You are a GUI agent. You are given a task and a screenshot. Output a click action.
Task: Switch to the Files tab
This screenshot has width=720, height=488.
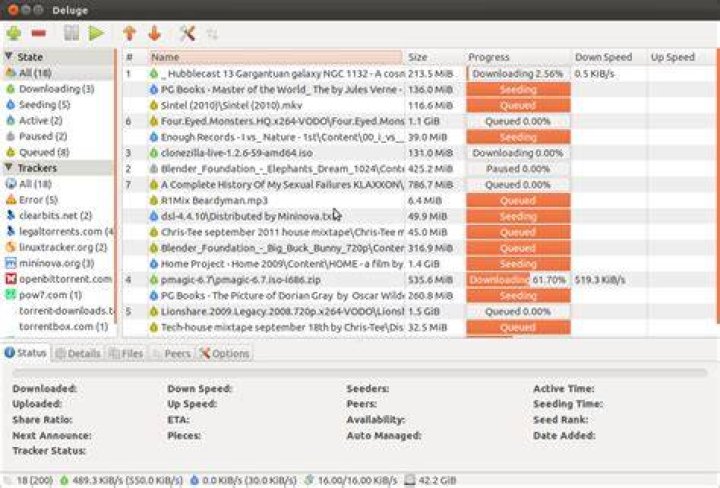pos(126,353)
